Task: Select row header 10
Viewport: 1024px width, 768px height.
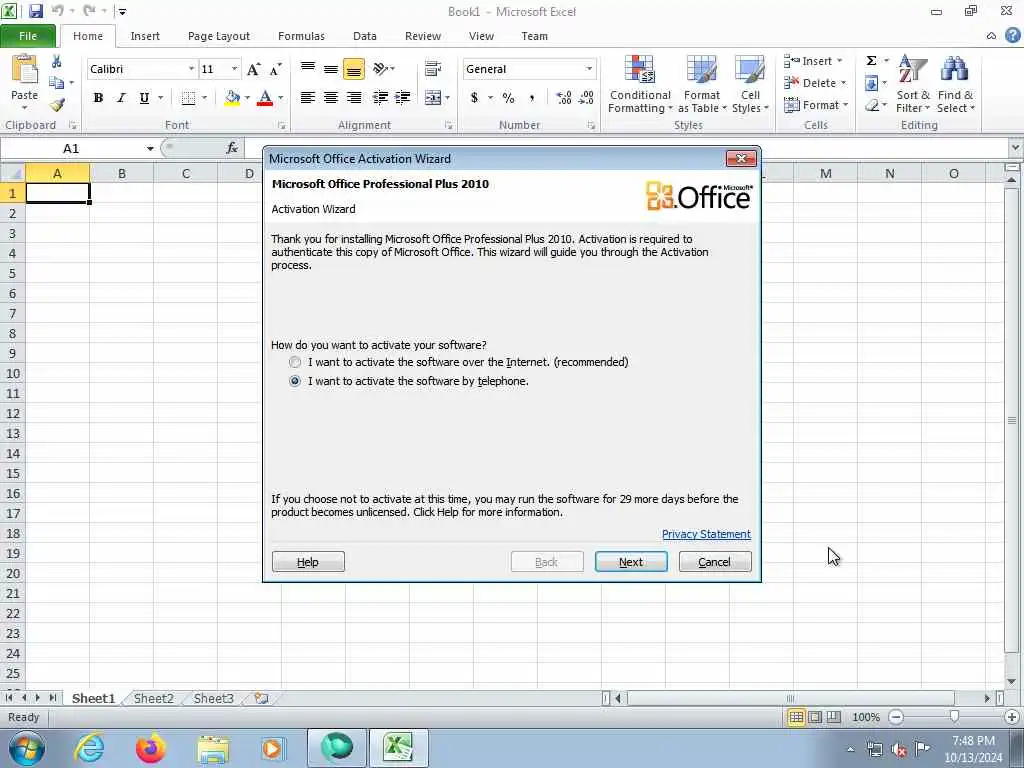Action: [13, 374]
